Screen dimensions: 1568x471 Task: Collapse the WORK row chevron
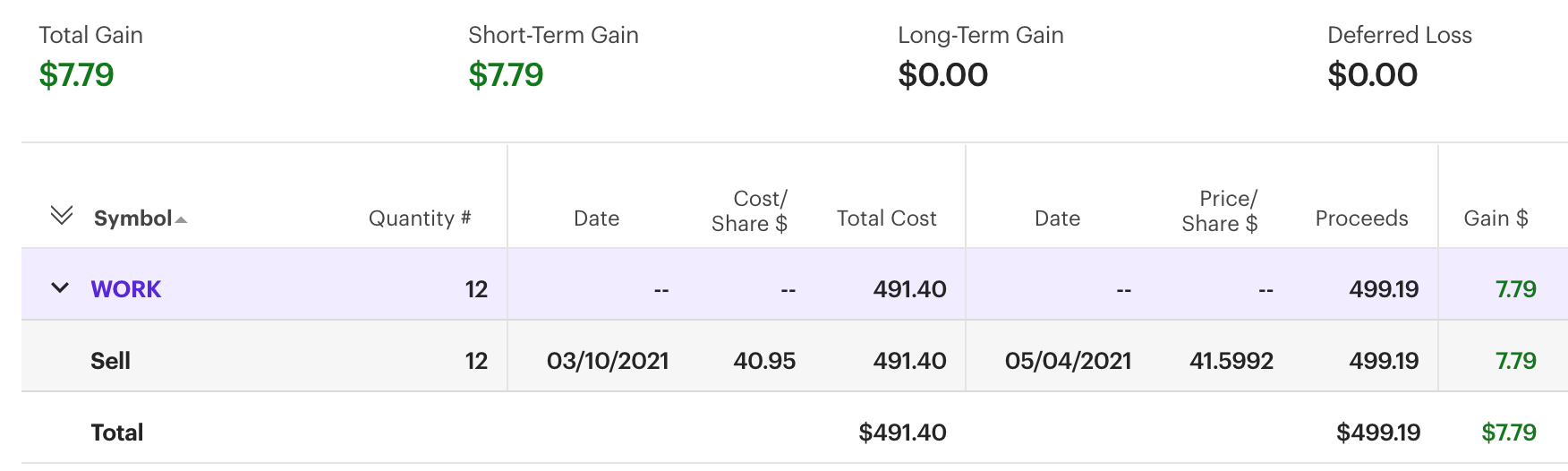pyautogui.click(x=60, y=288)
